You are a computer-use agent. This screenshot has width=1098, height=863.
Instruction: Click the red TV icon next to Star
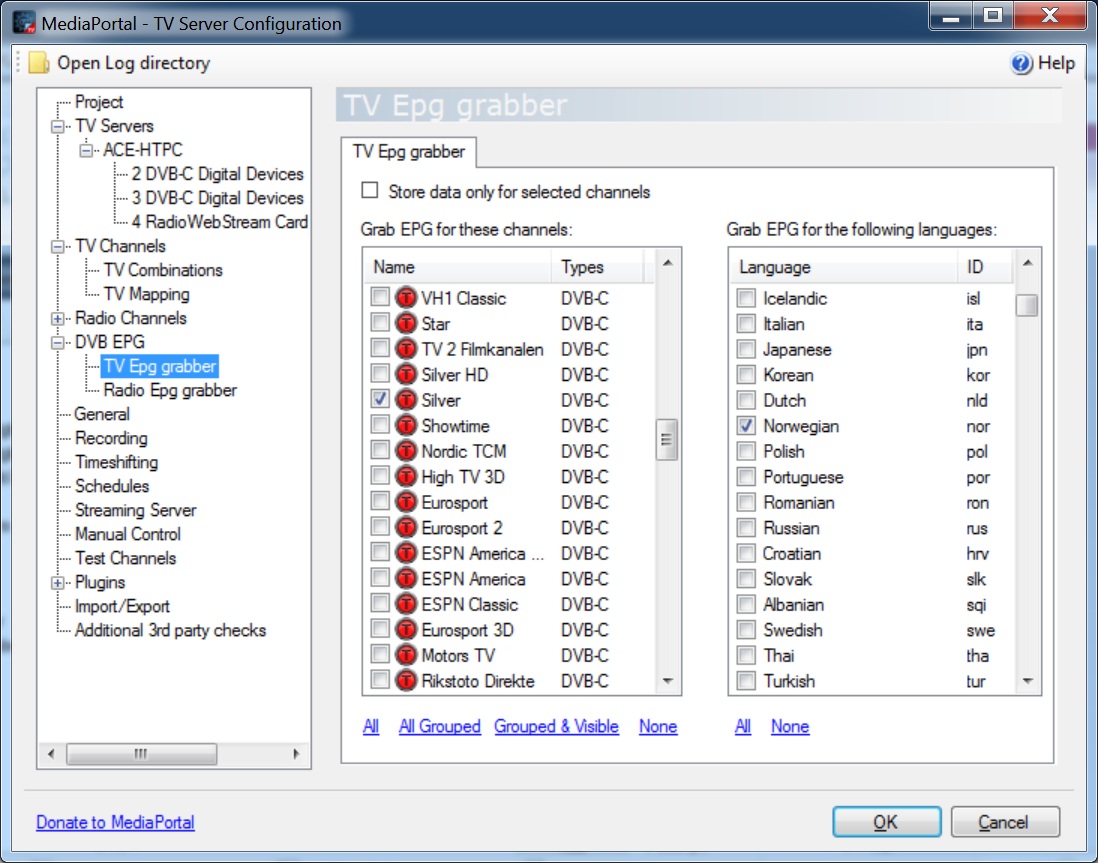point(406,324)
